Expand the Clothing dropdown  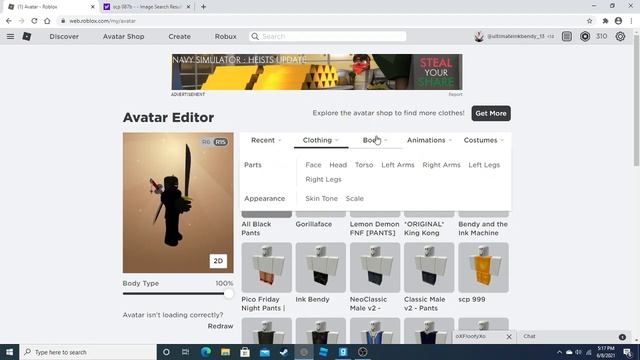pos(321,140)
